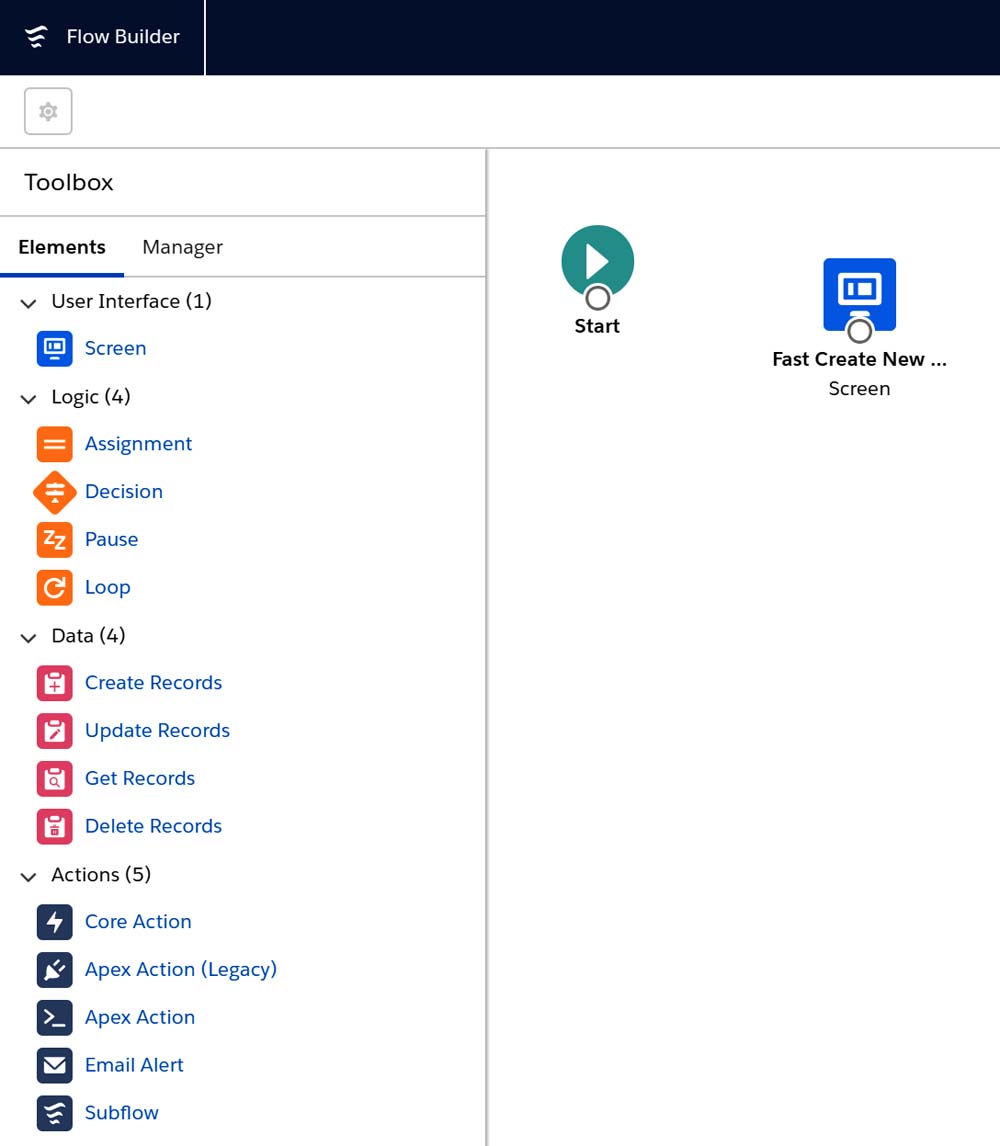The height and width of the screenshot is (1146, 1000).
Task: Click the Loop element icon
Action: point(54,588)
